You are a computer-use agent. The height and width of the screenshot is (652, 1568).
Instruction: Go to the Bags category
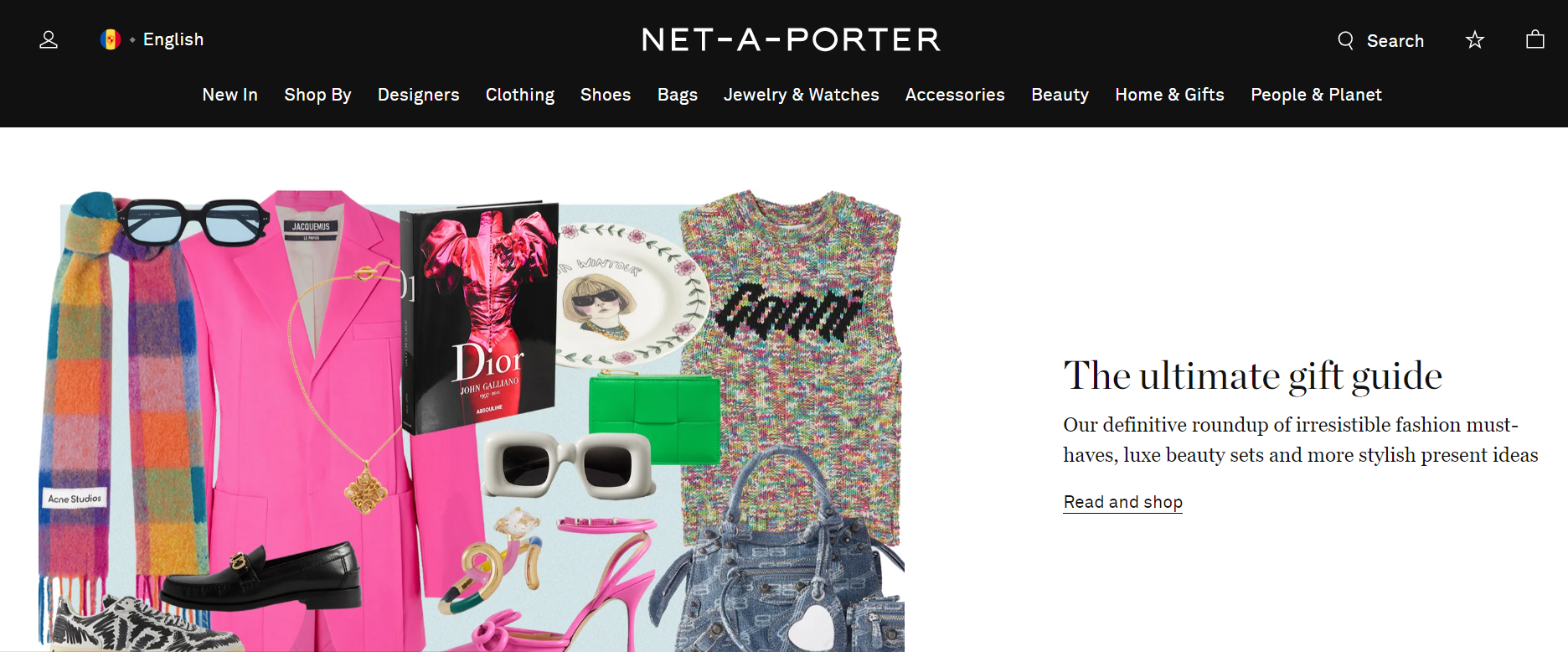(678, 95)
